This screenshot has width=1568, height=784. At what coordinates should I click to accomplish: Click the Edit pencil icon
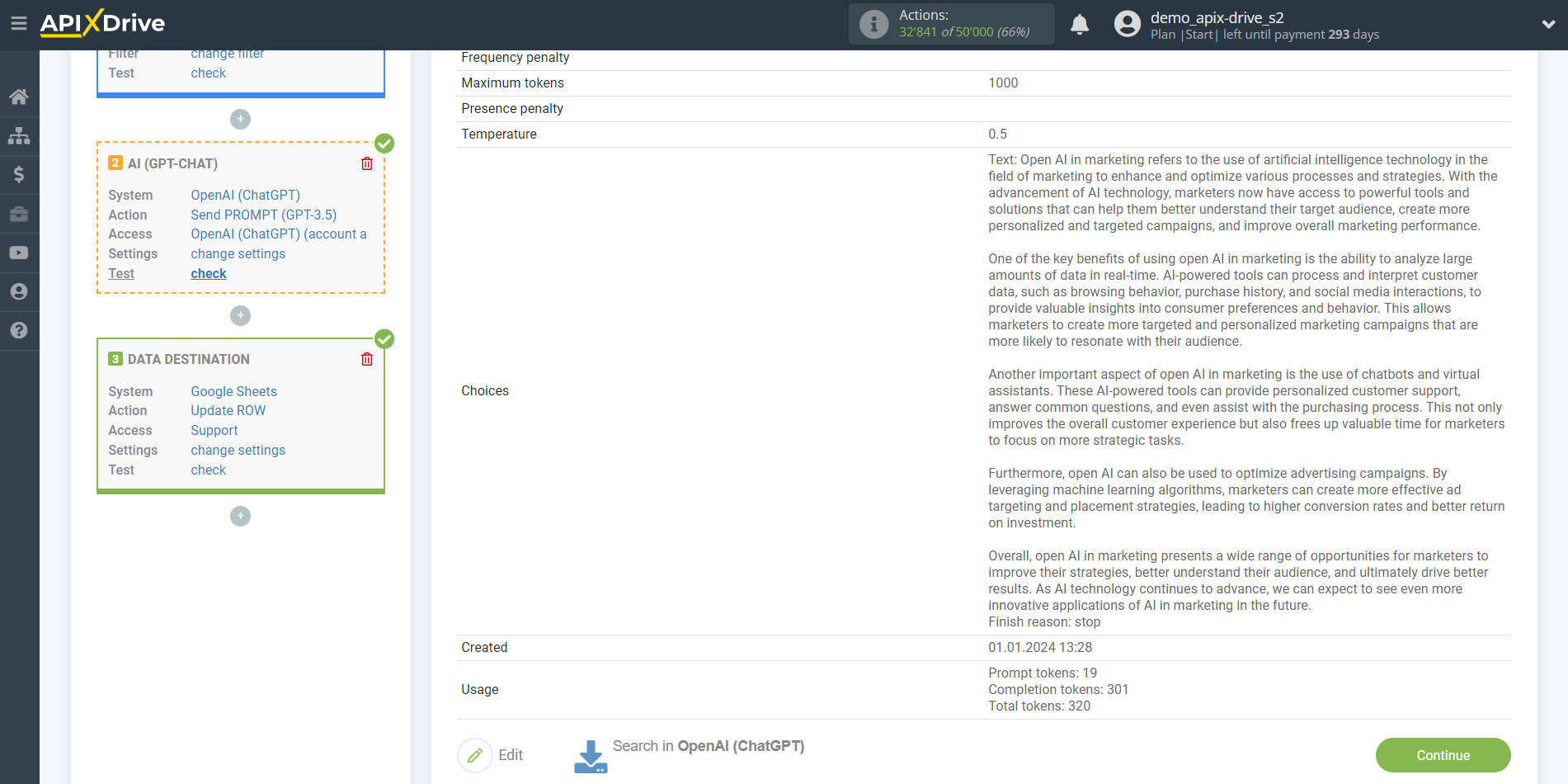point(475,755)
